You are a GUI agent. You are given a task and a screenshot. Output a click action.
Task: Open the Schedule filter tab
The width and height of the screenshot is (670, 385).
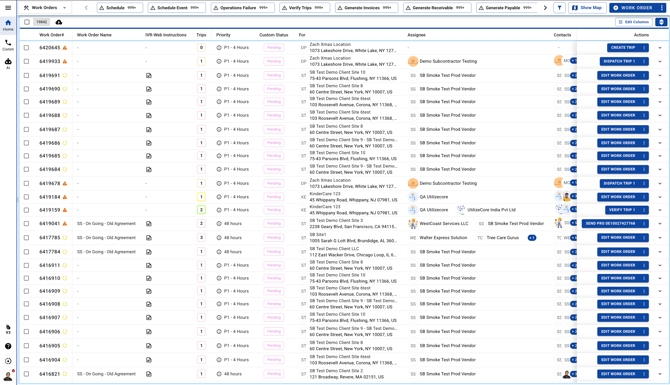(120, 8)
